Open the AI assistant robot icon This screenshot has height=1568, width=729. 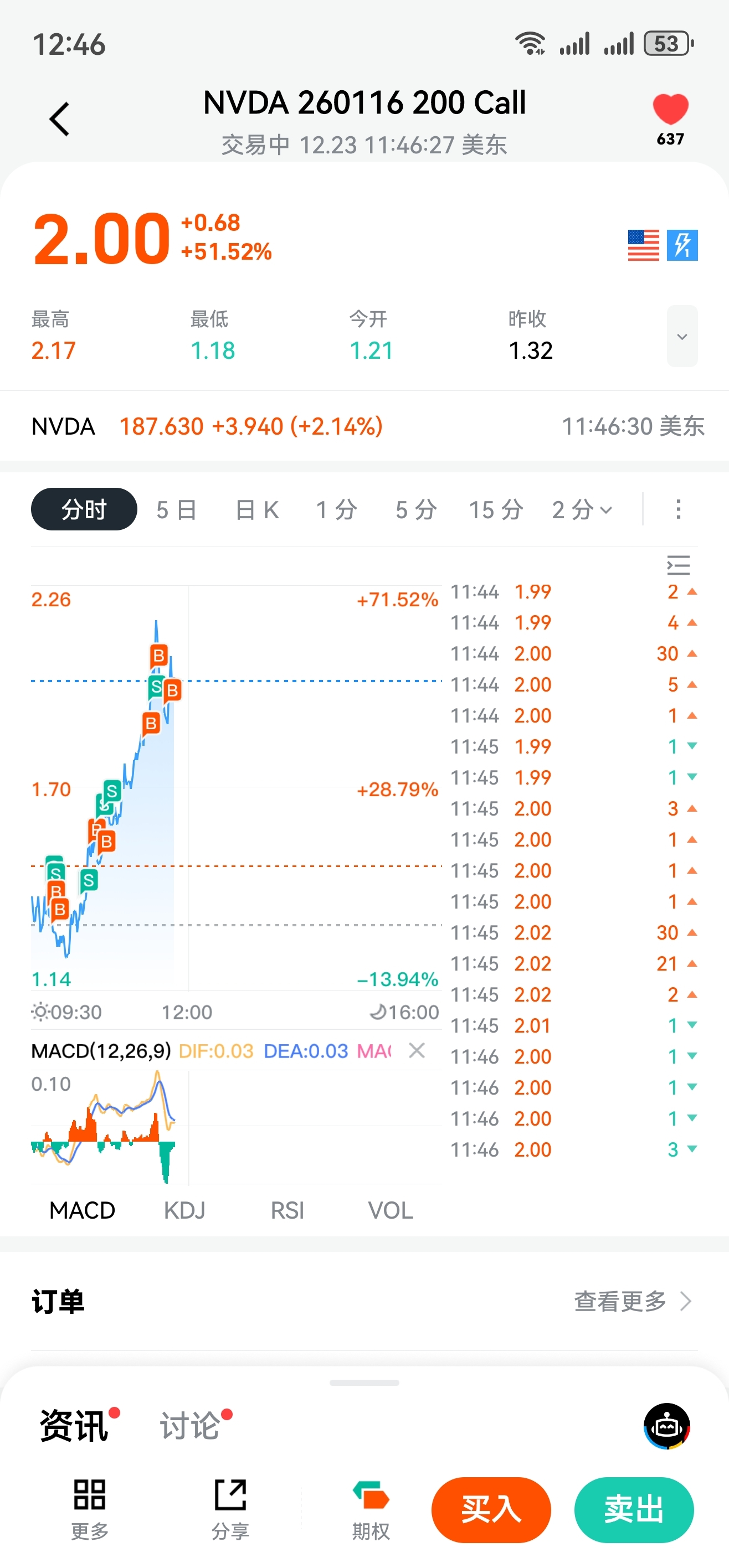pos(666,1426)
